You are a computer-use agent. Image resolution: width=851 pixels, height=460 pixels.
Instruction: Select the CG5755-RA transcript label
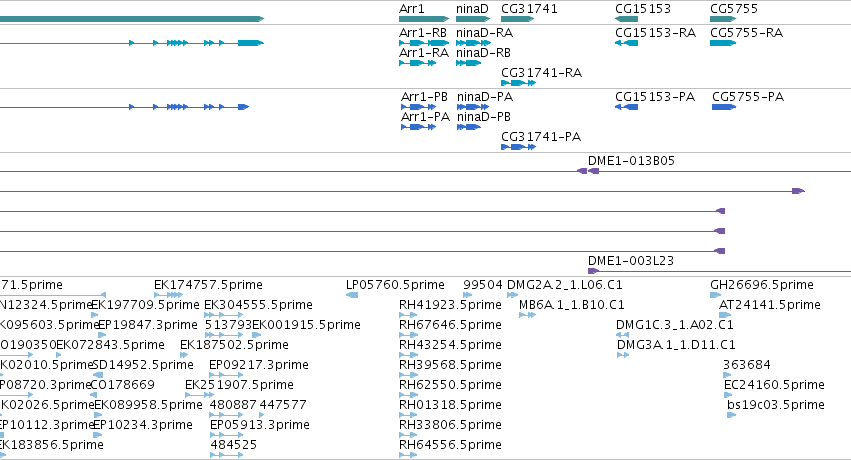pyautogui.click(x=746, y=33)
